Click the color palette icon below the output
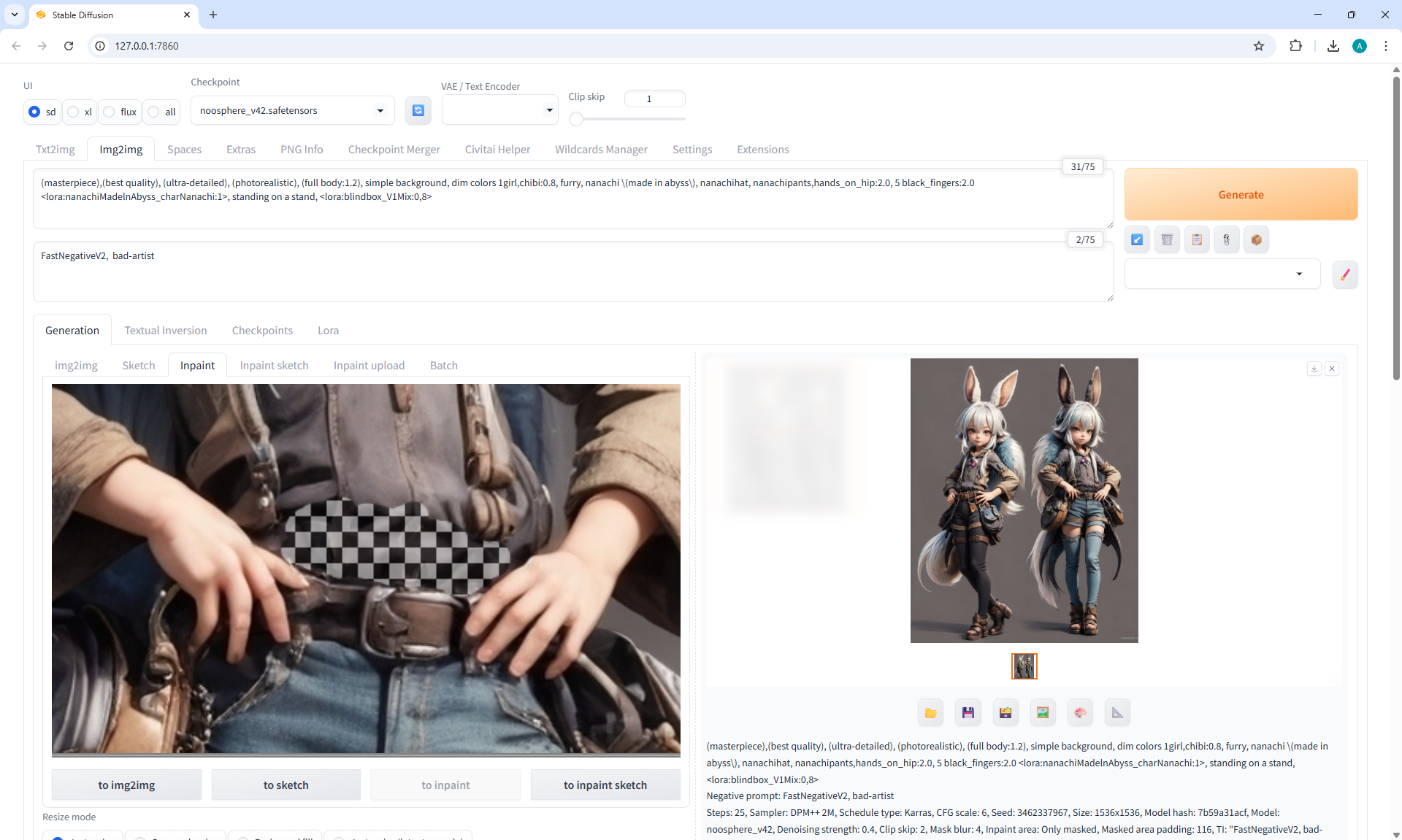 coord(1080,713)
